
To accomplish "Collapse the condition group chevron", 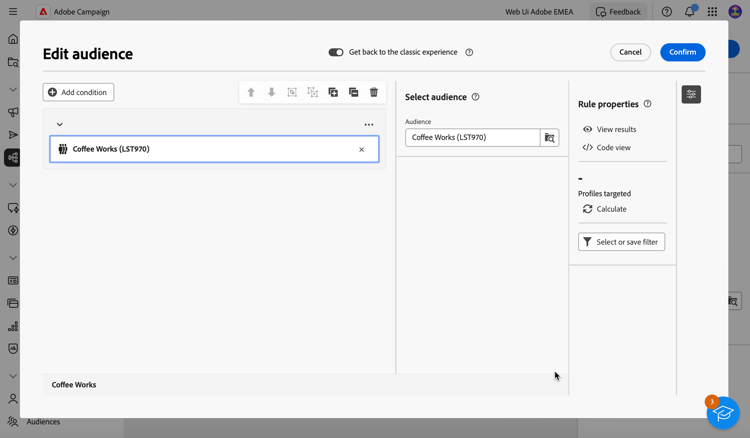I will [60, 125].
